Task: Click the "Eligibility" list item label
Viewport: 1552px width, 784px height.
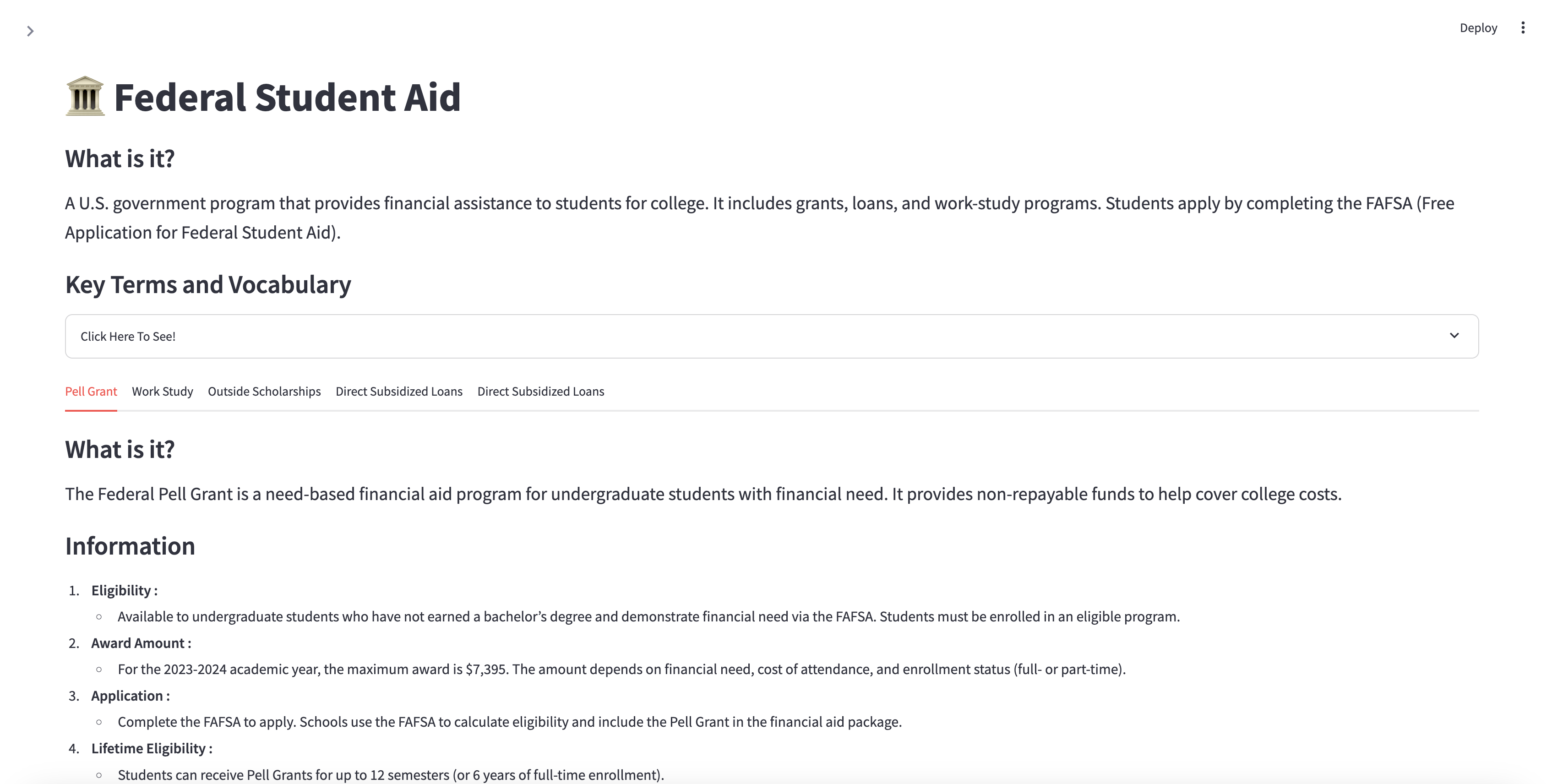Action: pos(121,591)
